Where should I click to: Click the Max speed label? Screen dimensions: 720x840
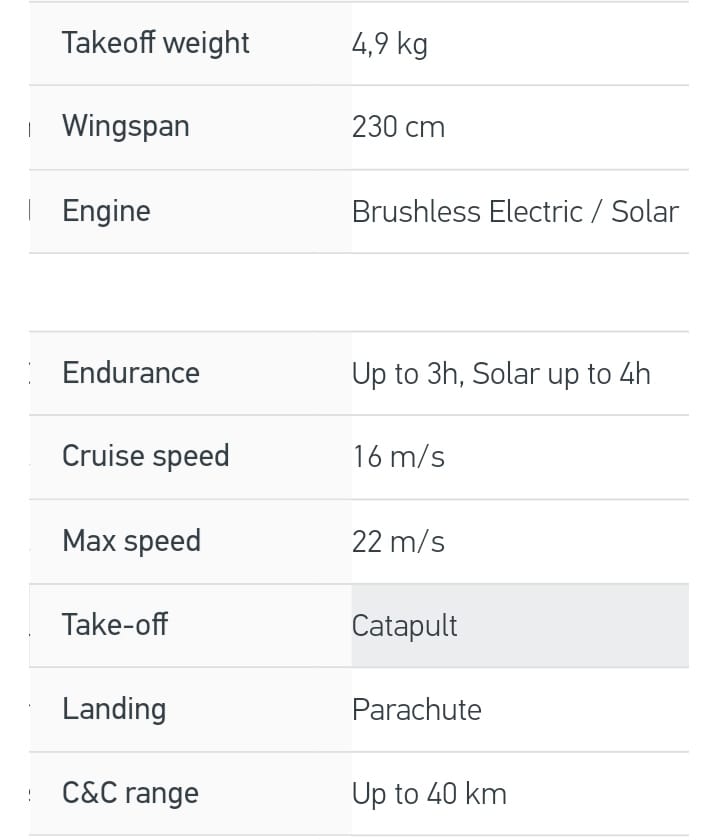click(x=132, y=541)
